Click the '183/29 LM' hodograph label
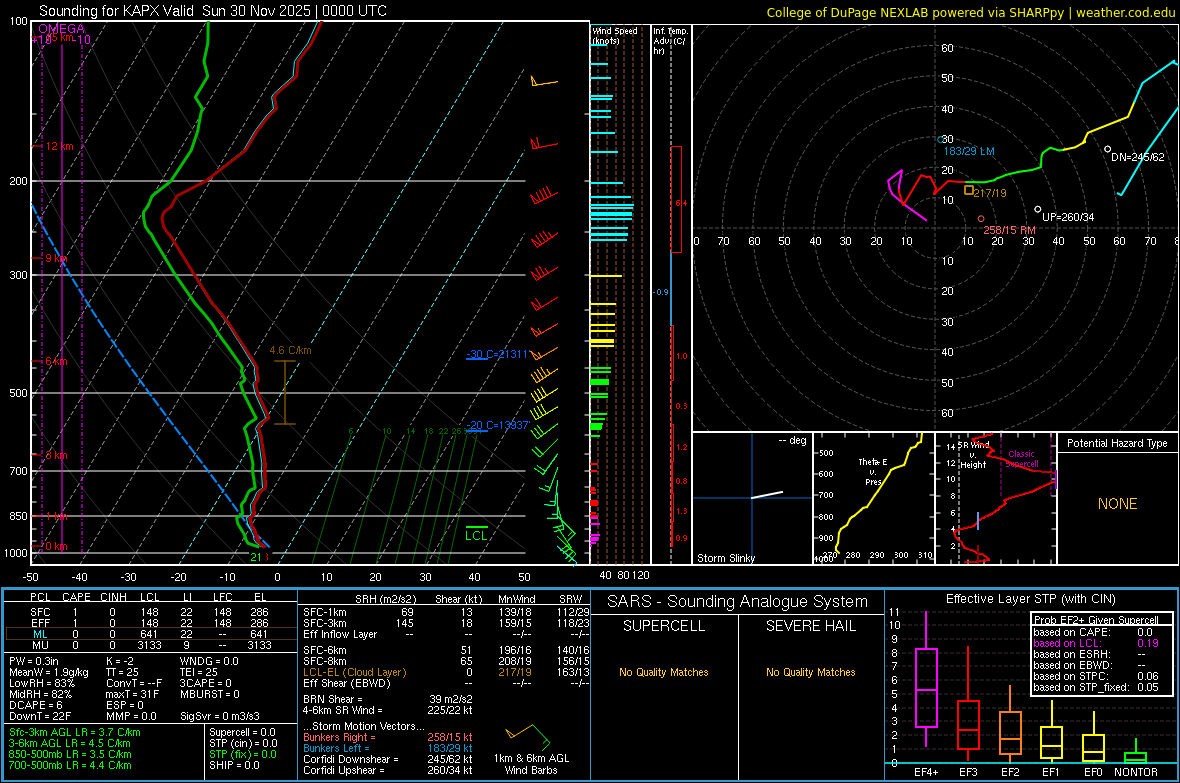Screen dimensions: 1180x783 pyautogui.click(x=969, y=151)
